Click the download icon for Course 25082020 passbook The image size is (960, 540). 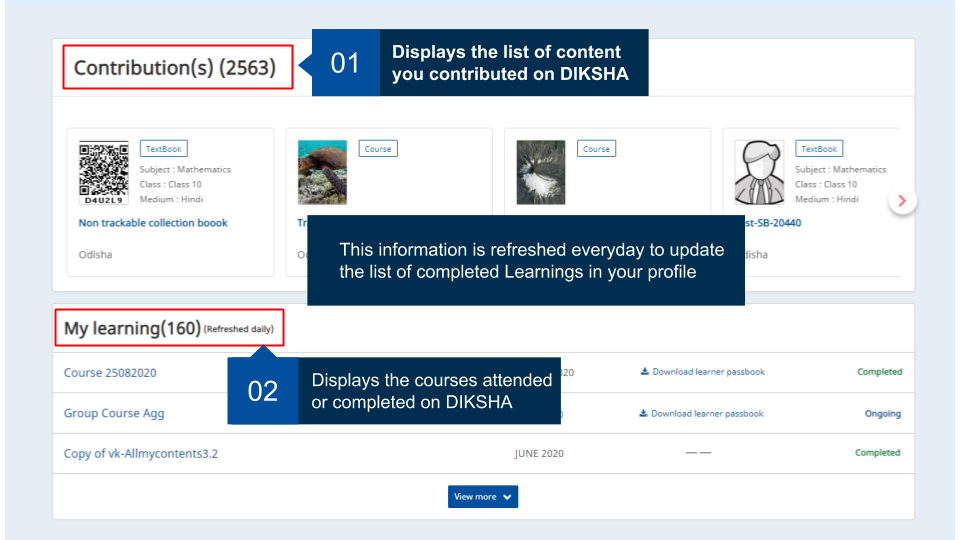pyautogui.click(x=644, y=372)
